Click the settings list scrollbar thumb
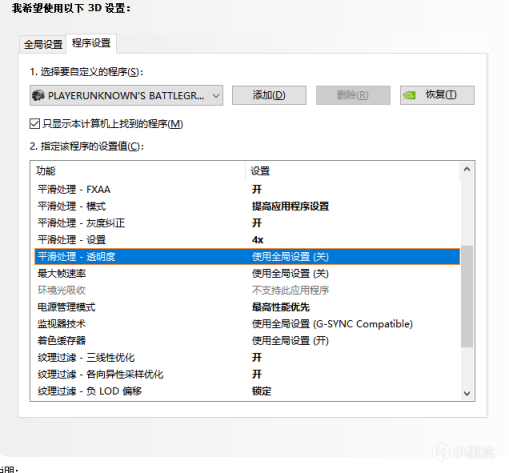509x473 pixels. coord(467,296)
